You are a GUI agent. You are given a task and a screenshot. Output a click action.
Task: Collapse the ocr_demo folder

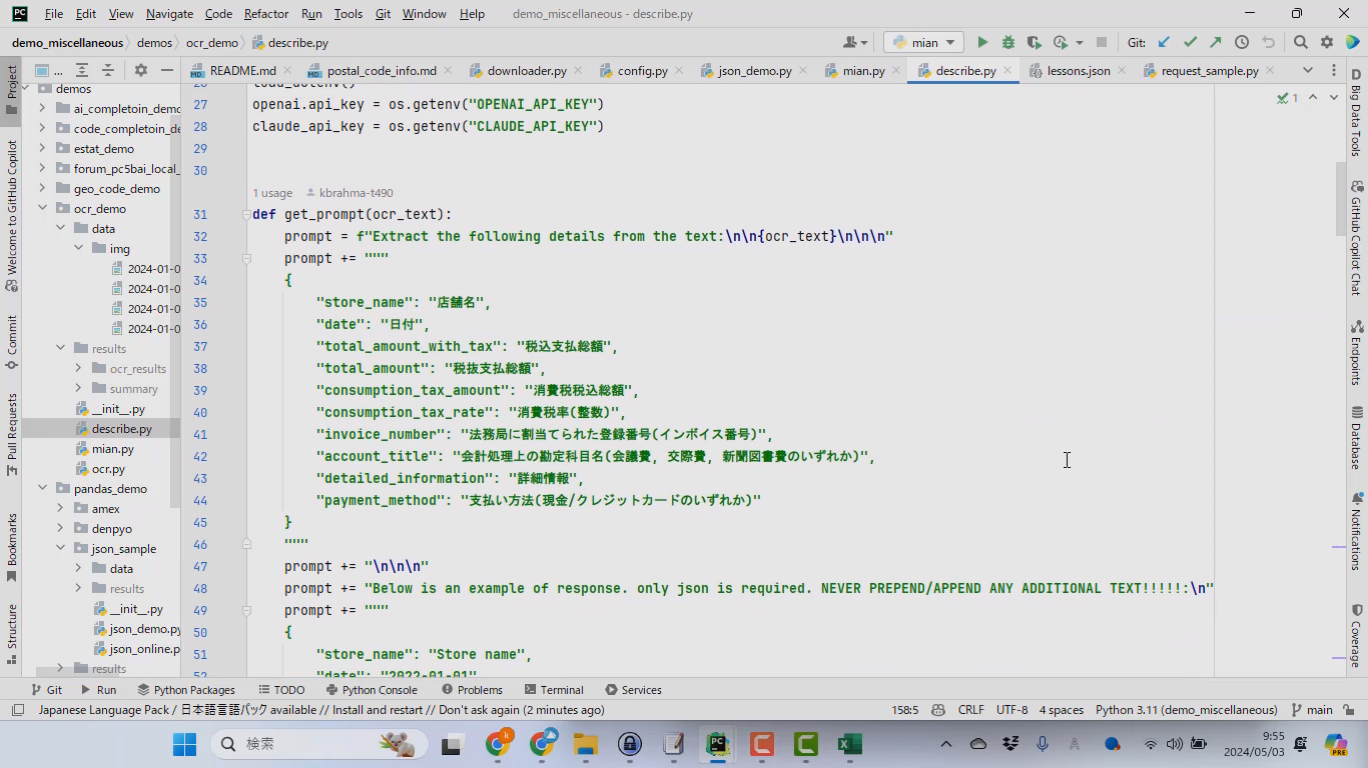pyautogui.click(x=42, y=209)
